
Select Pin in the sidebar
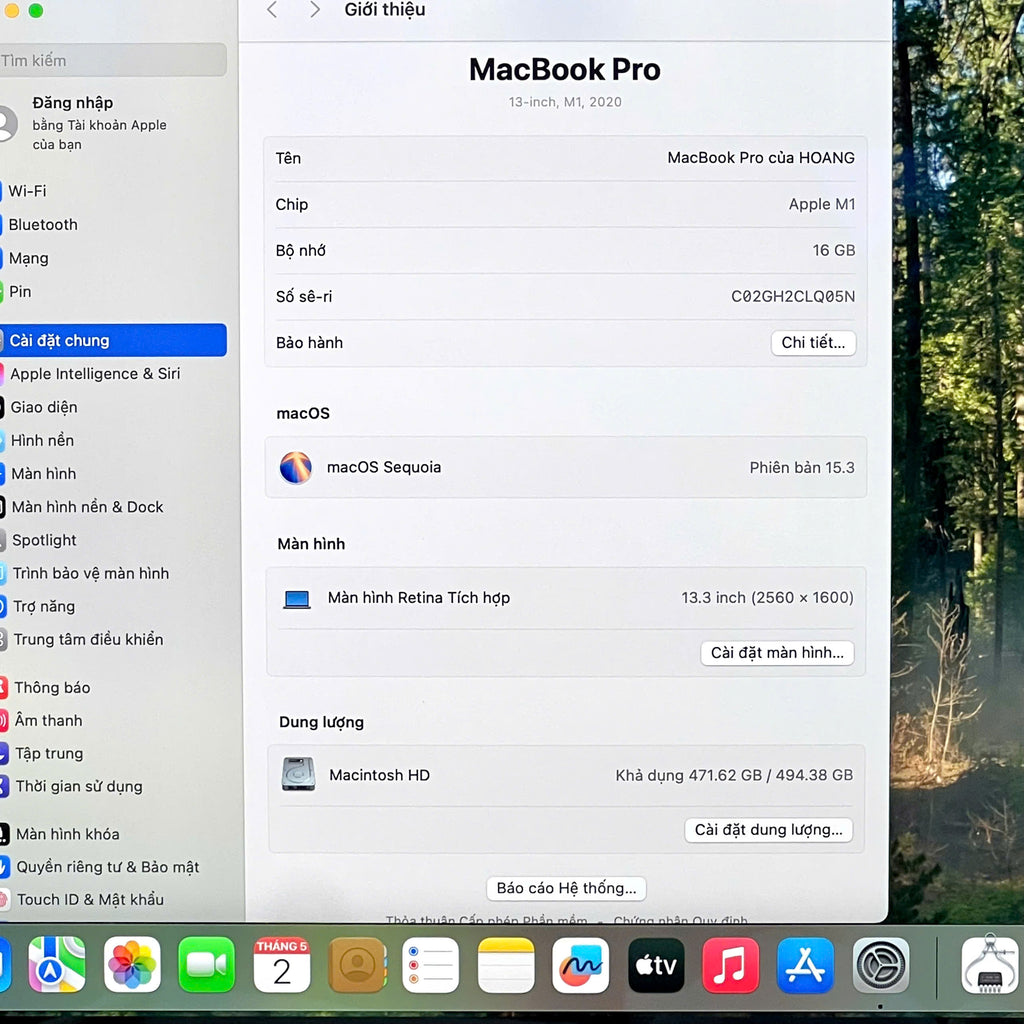point(112,291)
